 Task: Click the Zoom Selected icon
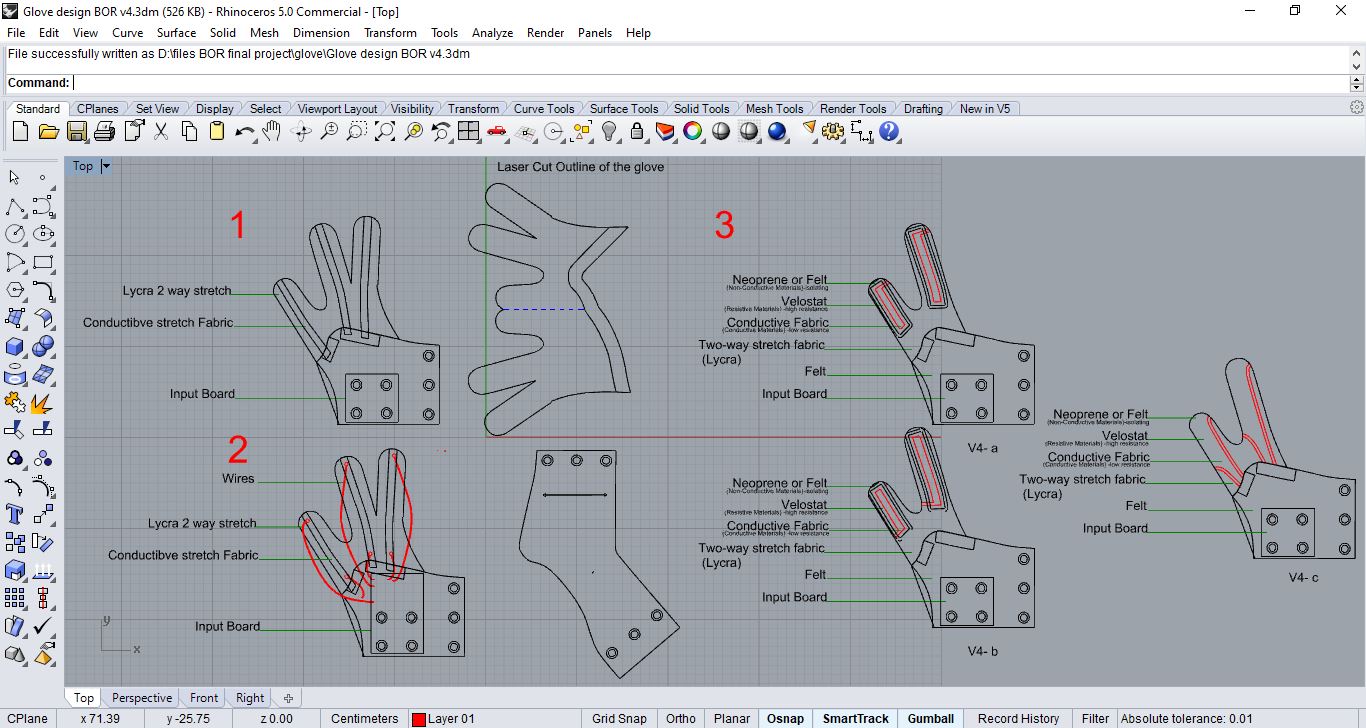coord(413,131)
